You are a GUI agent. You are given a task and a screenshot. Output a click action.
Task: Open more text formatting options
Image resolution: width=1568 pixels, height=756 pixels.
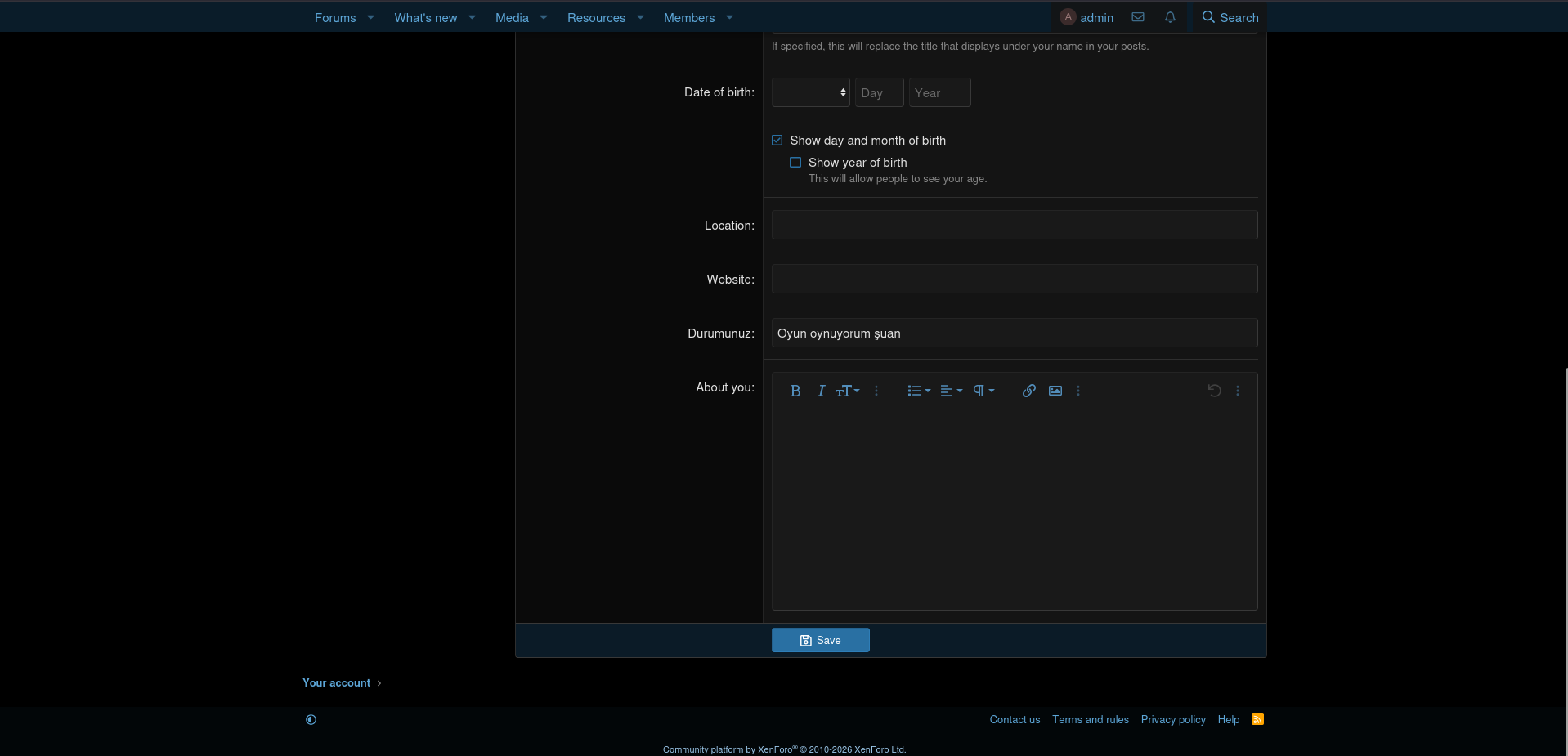[x=876, y=391]
